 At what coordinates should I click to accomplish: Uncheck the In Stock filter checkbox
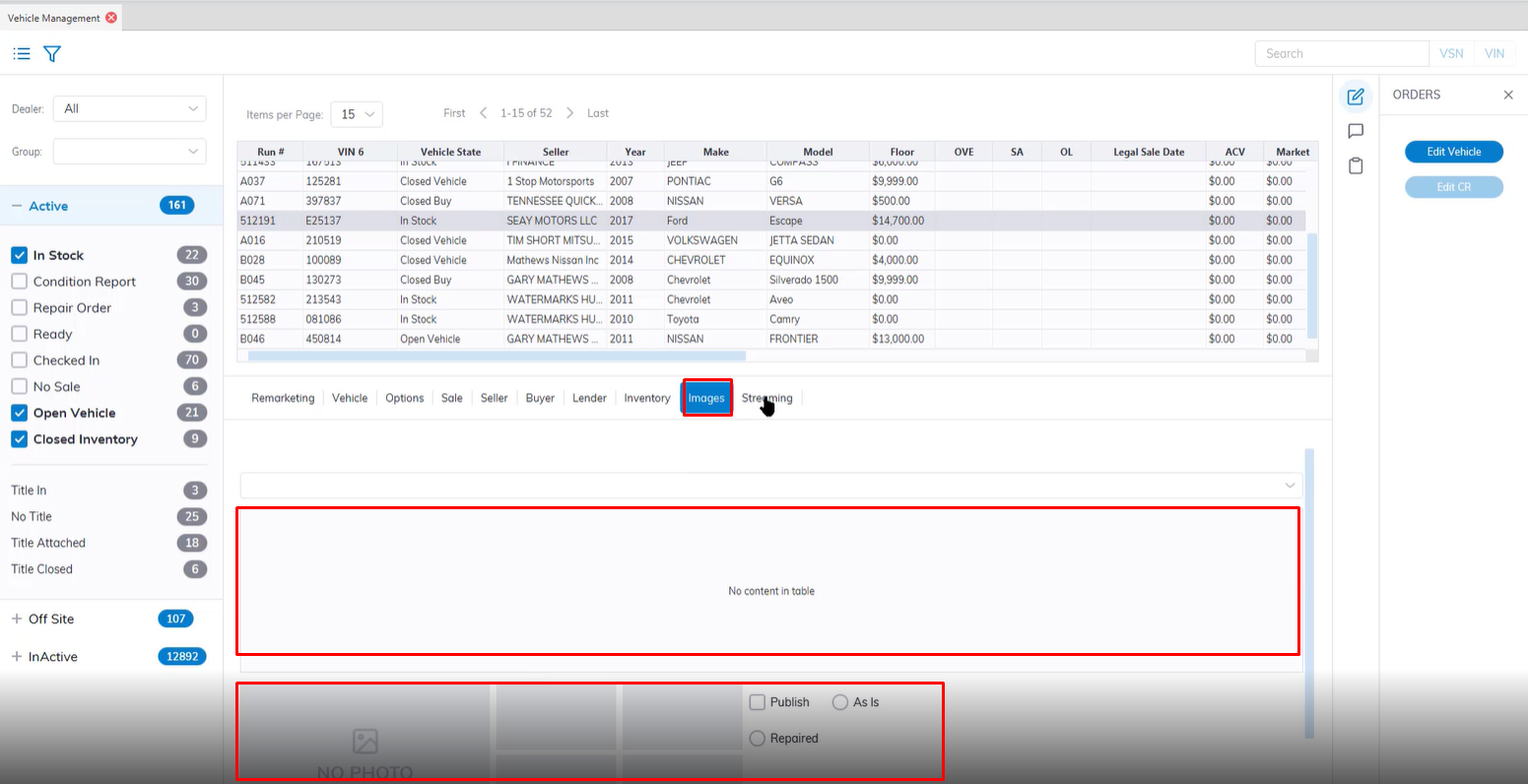(x=19, y=255)
